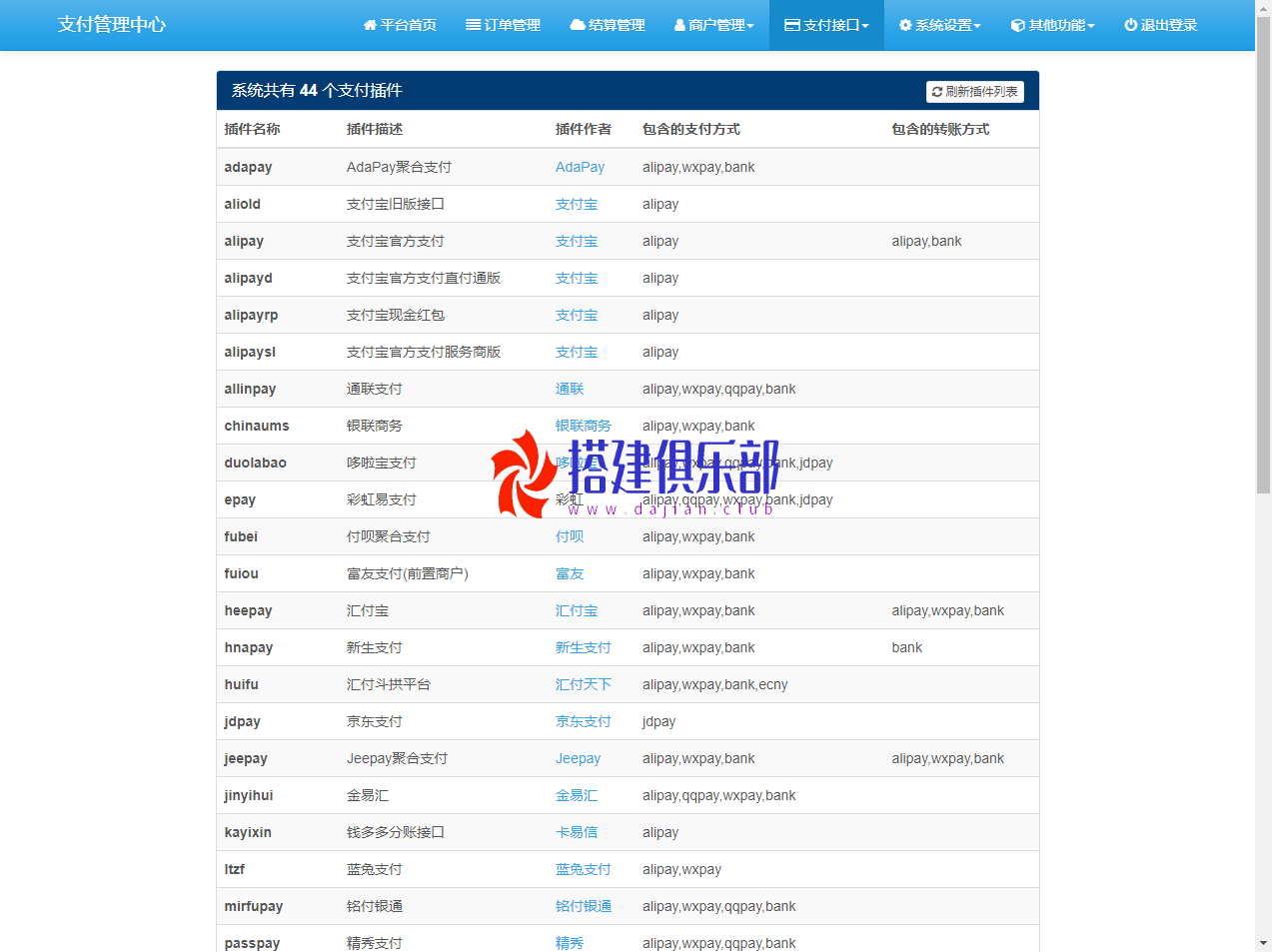The width and height of the screenshot is (1272, 952).
Task: Follow the 铭付银通 author link
Action: pyautogui.click(x=584, y=906)
